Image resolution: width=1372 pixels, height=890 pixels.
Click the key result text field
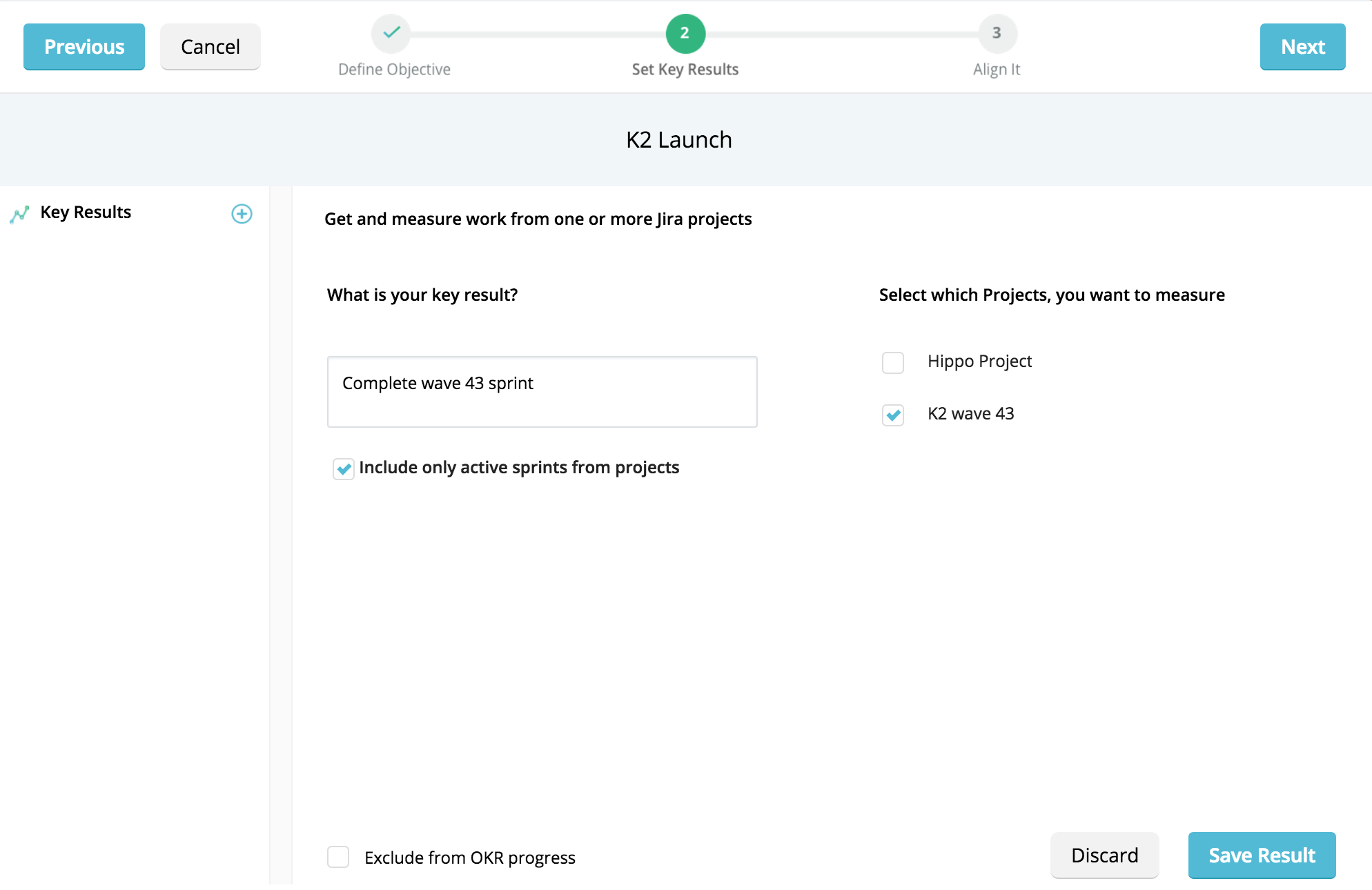click(x=542, y=391)
